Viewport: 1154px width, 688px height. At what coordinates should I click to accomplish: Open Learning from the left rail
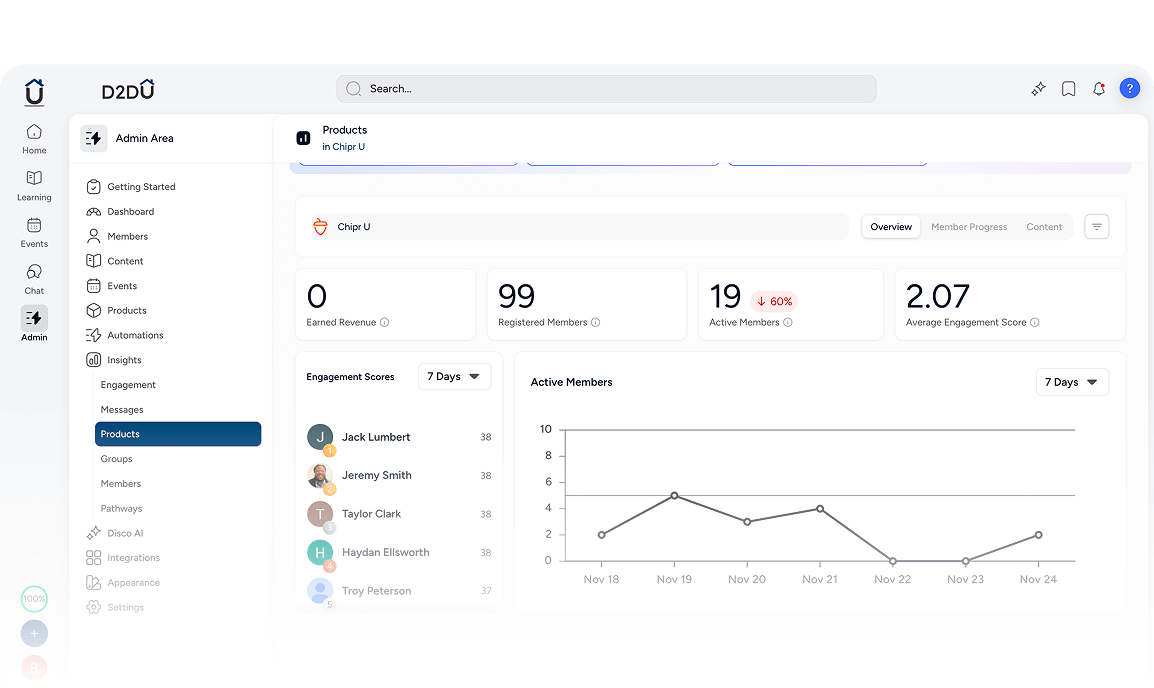[34, 185]
